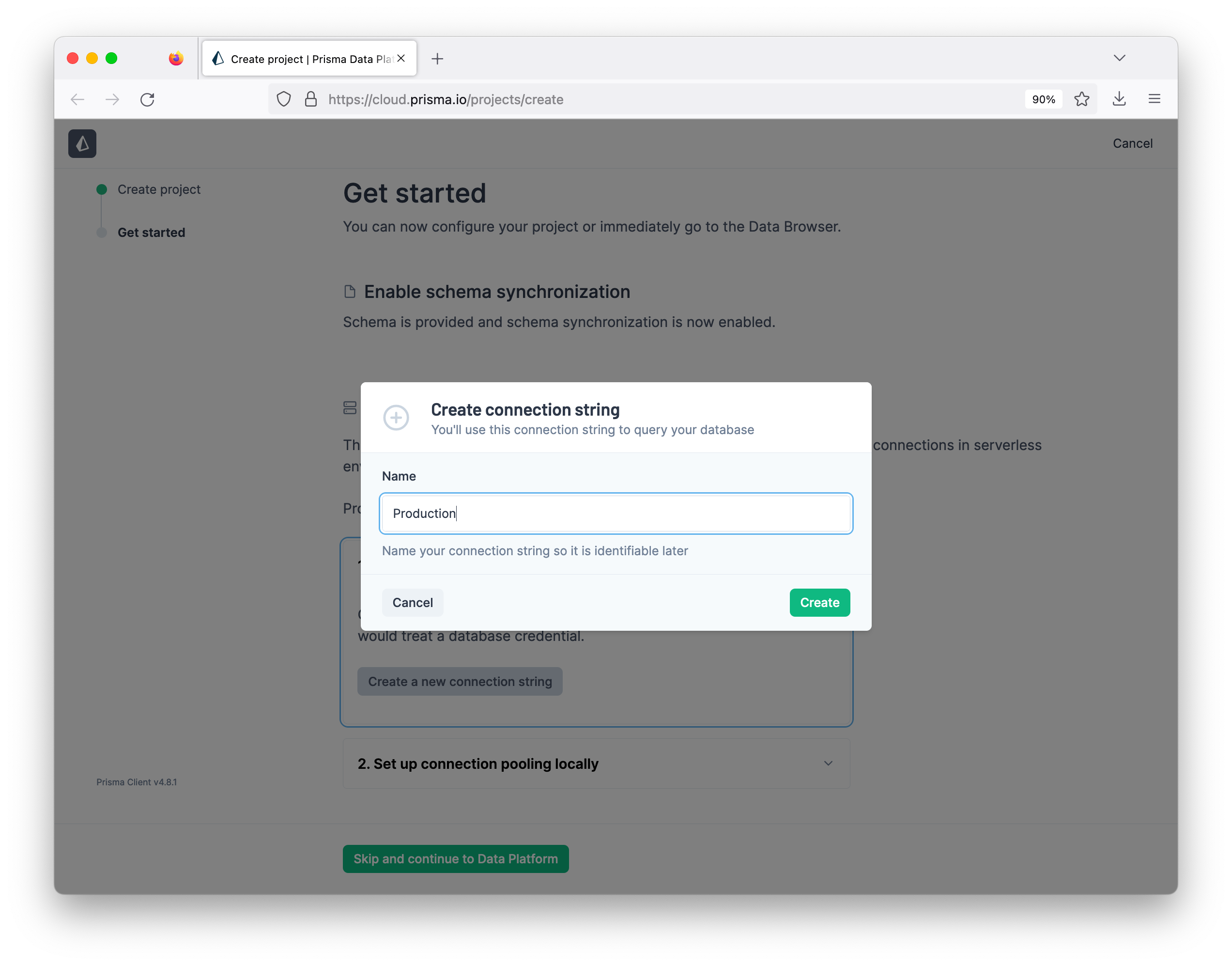Click the bookmark star icon in browser toolbar
The image size is (1232, 966).
click(x=1083, y=99)
